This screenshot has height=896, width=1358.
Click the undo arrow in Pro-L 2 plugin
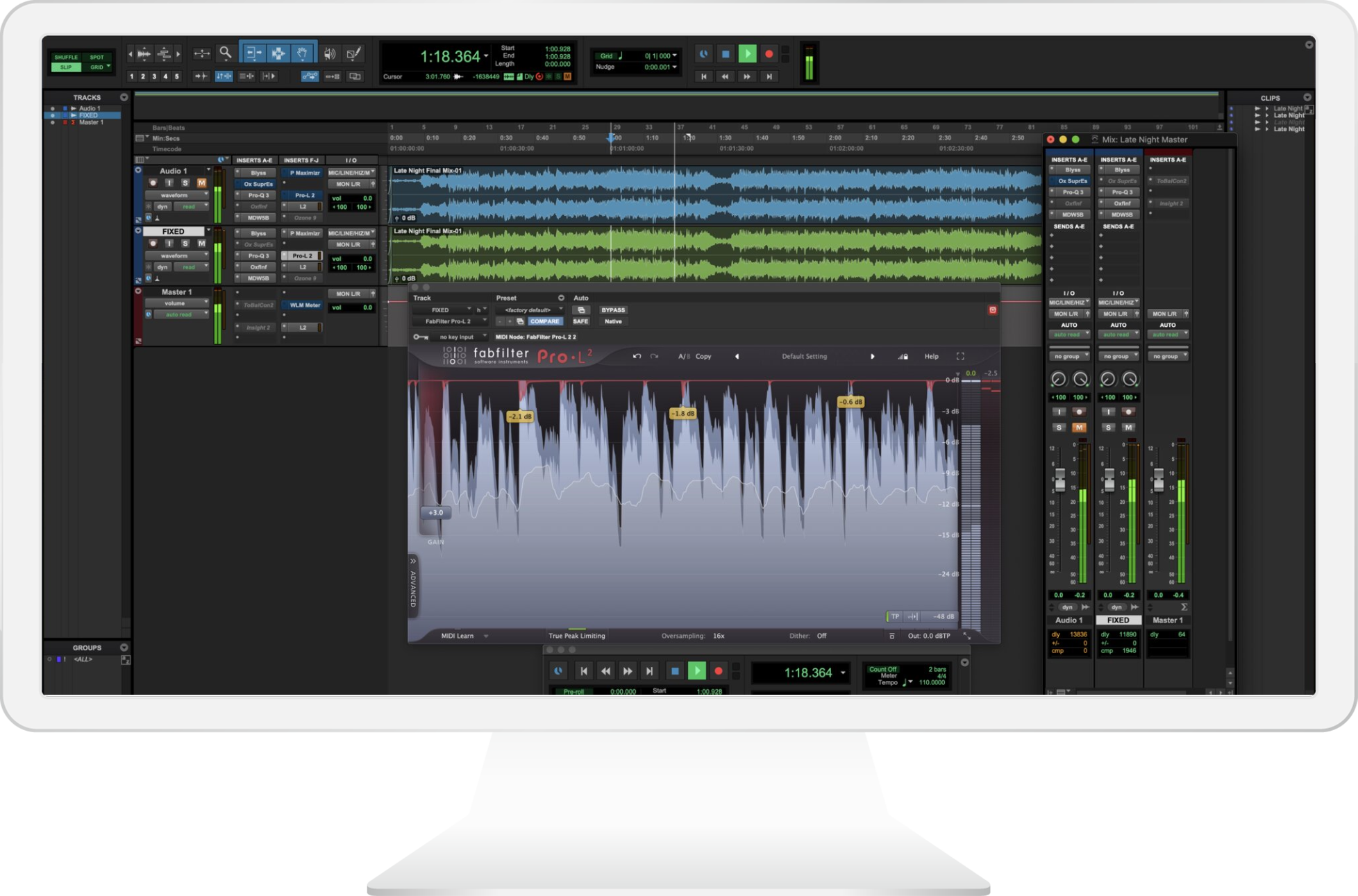point(637,356)
